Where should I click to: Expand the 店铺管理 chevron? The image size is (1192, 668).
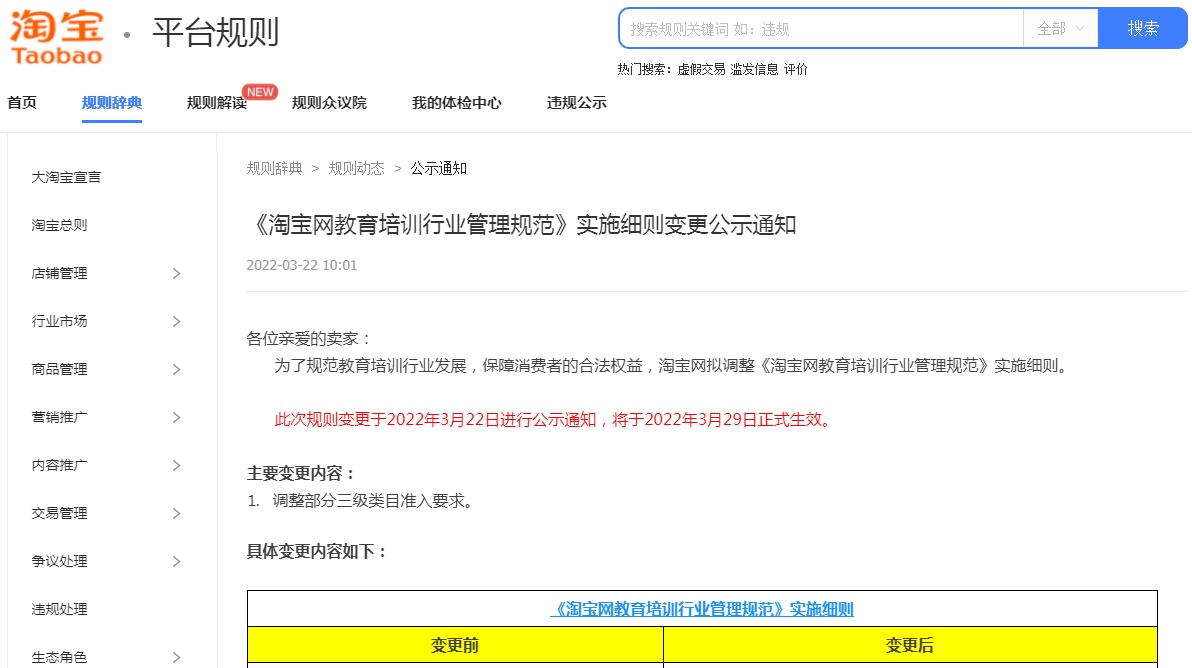point(176,274)
